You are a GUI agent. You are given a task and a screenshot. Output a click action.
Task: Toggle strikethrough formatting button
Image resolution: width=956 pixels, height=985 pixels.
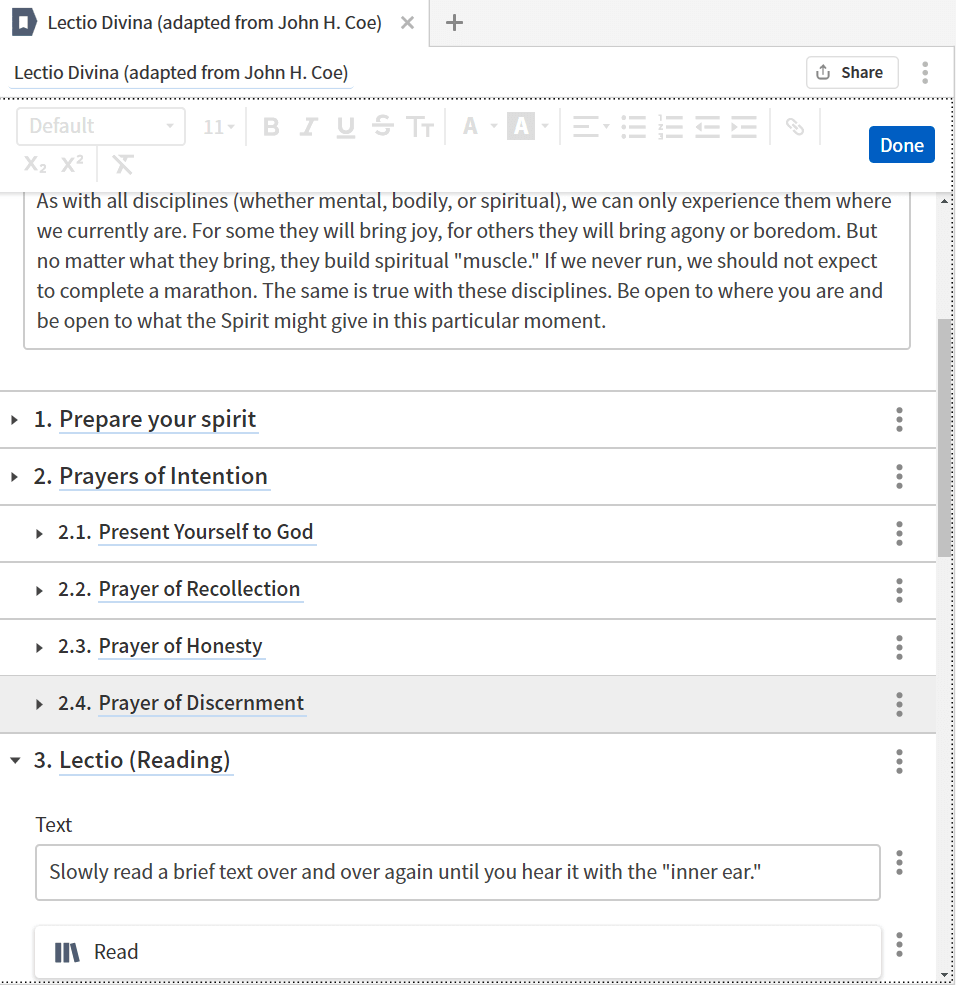[x=382, y=127]
